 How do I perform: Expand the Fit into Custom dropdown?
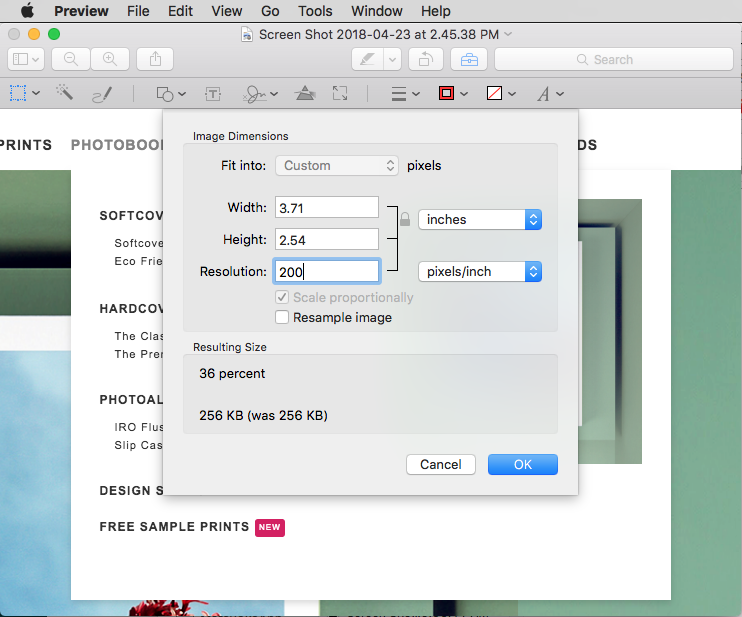(337, 166)
